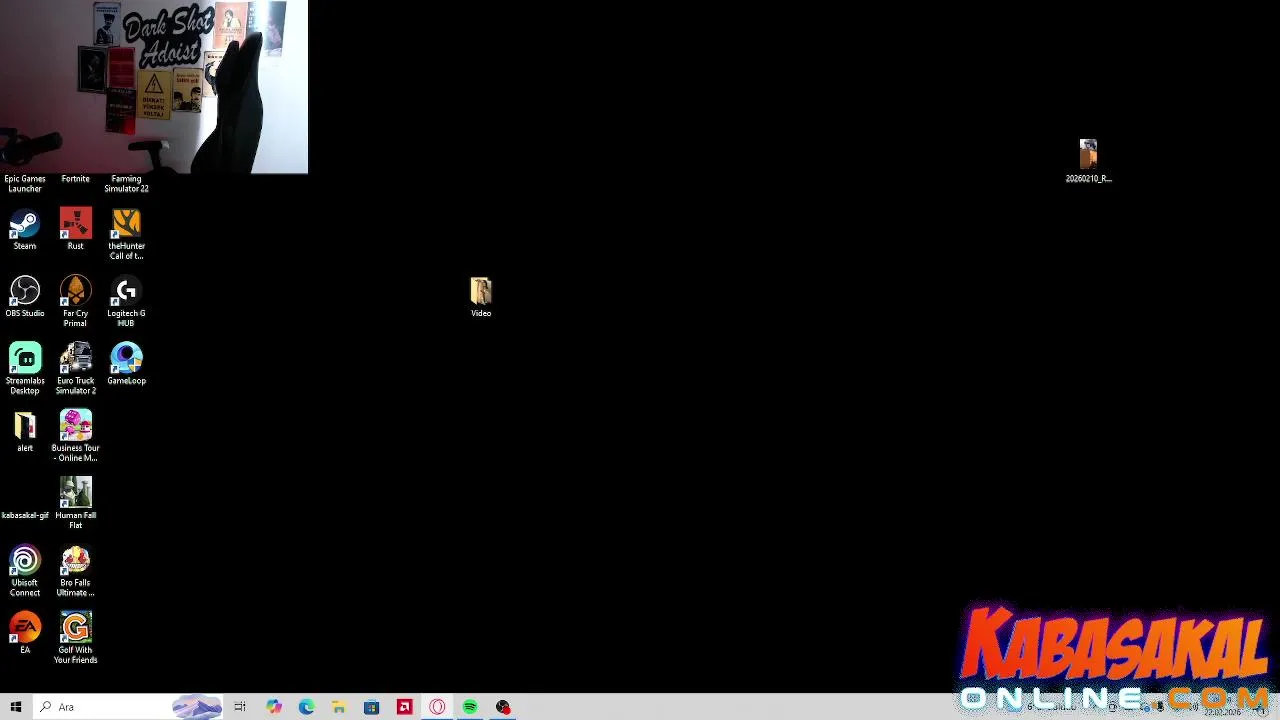The height and width of the screenshot is (720, 1280).
Task: Select the GameLoop desktop icon
Action: pos(126,364)
